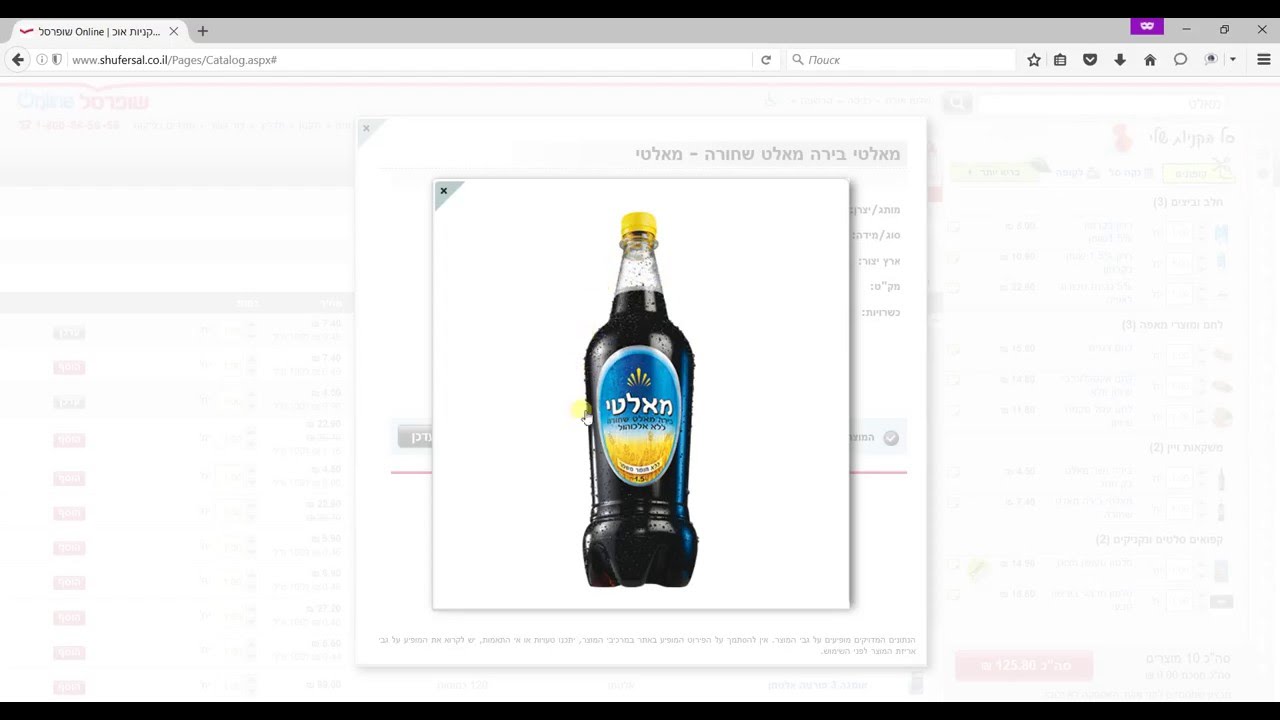This screenshot has height=720, width=1280.
Task: Click the partly hidden gray עדכן update button
Action: click(415, 437)
